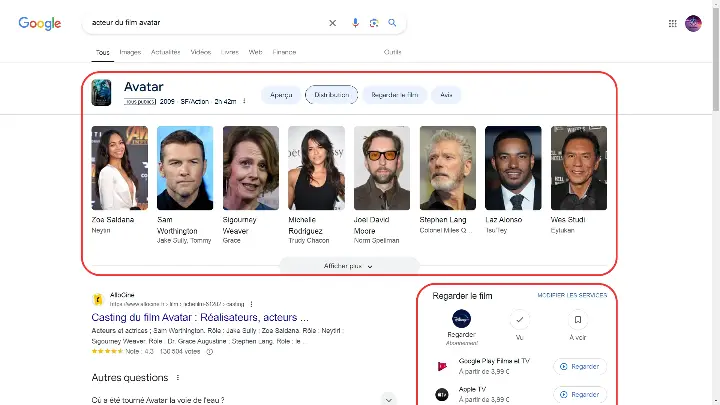Click the Google Play Films et TV icon

coord(442,366)
